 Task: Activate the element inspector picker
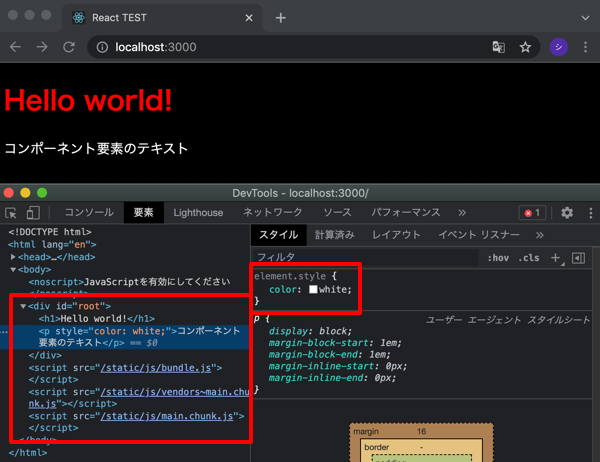pyautogui.click(x=11, y=213)
